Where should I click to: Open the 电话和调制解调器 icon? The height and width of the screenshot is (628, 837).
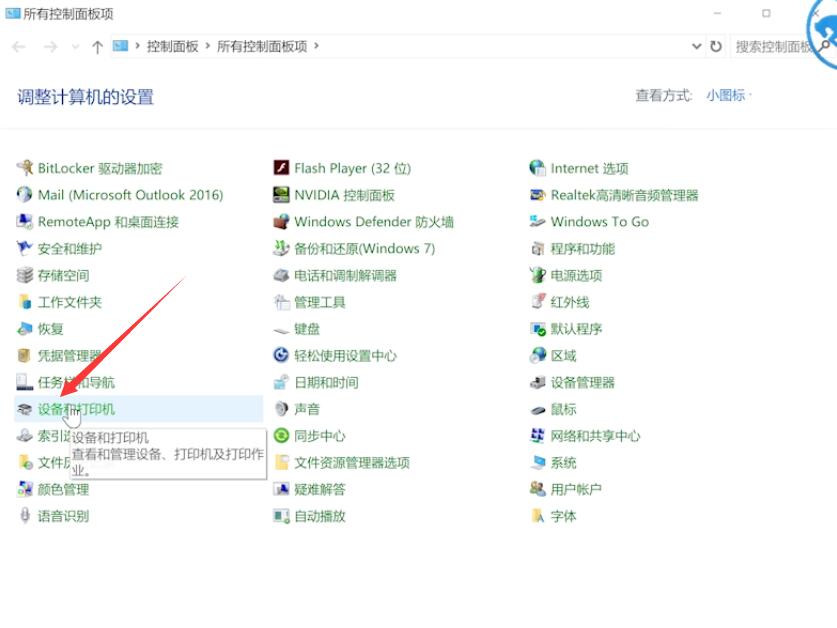point(281,275)
